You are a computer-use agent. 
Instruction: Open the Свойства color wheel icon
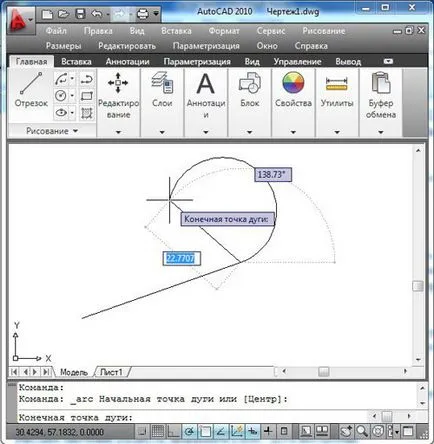(x=293, y=83)
